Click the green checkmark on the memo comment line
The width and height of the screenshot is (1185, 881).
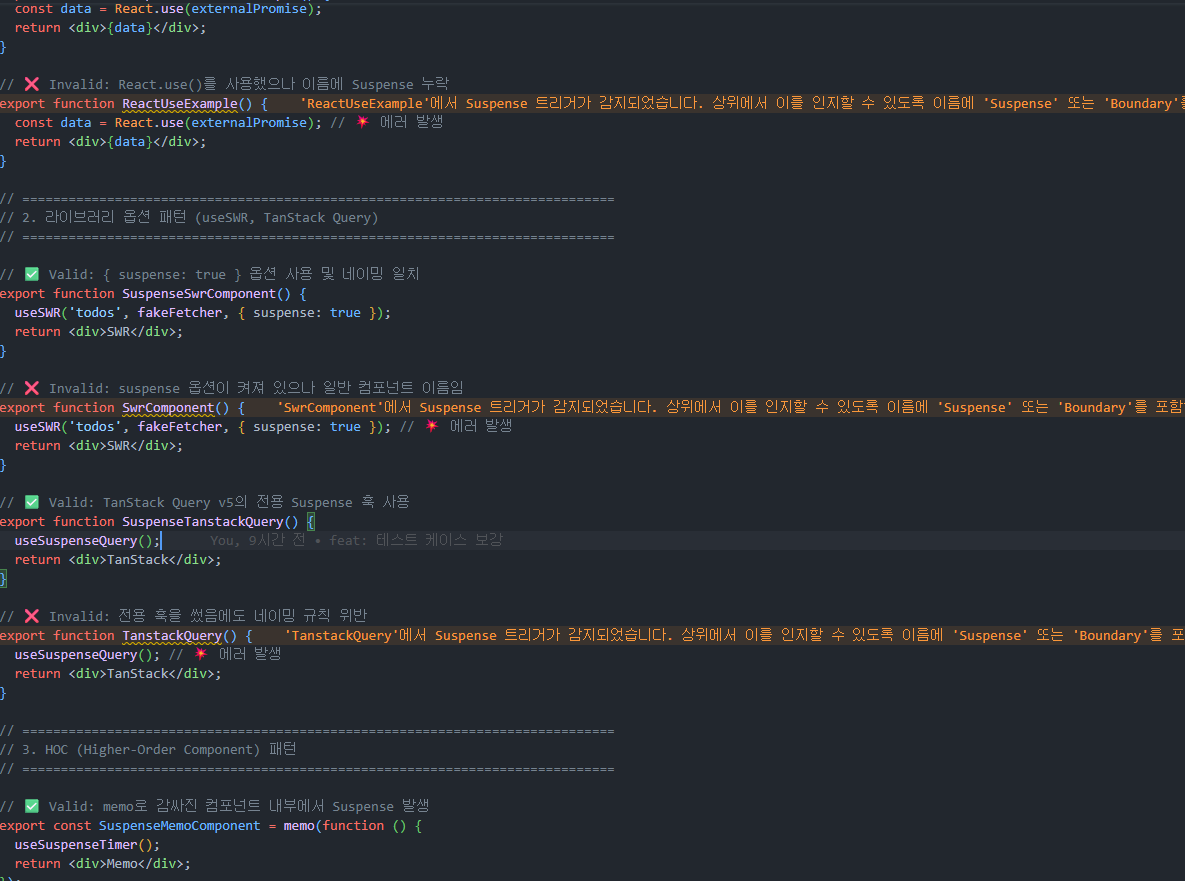(31, 806)
